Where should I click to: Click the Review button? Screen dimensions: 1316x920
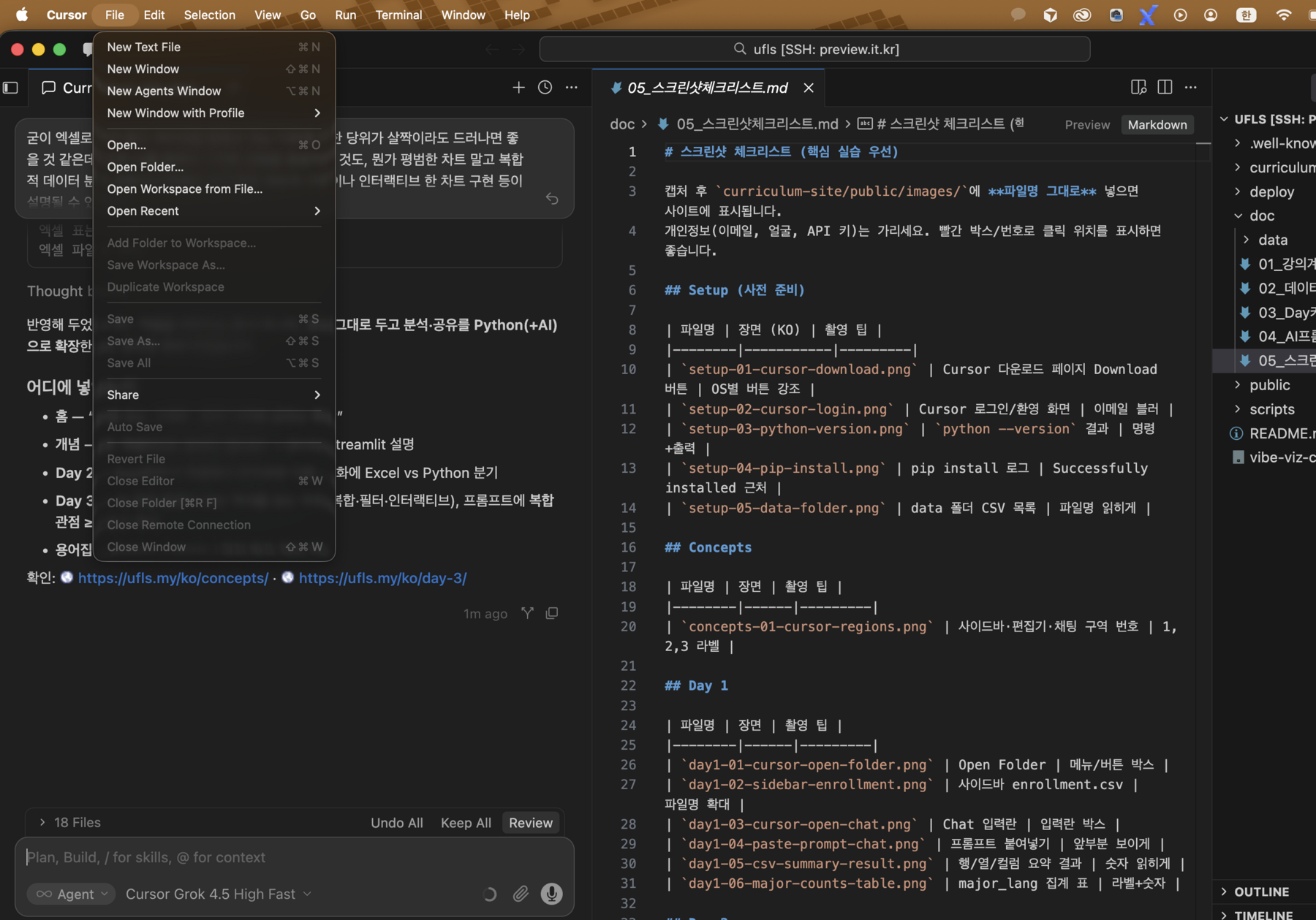coord(531,823)
